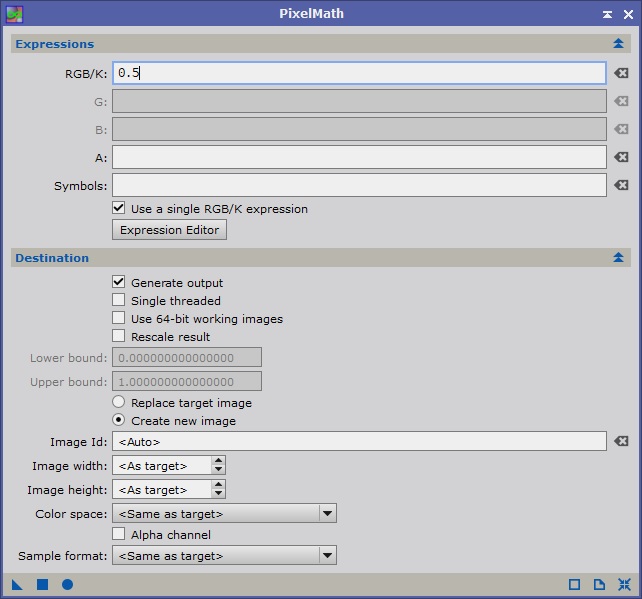Click PixelMath app icon in title bar
Viewport: 642px width, 599px height.
point(14,14)
